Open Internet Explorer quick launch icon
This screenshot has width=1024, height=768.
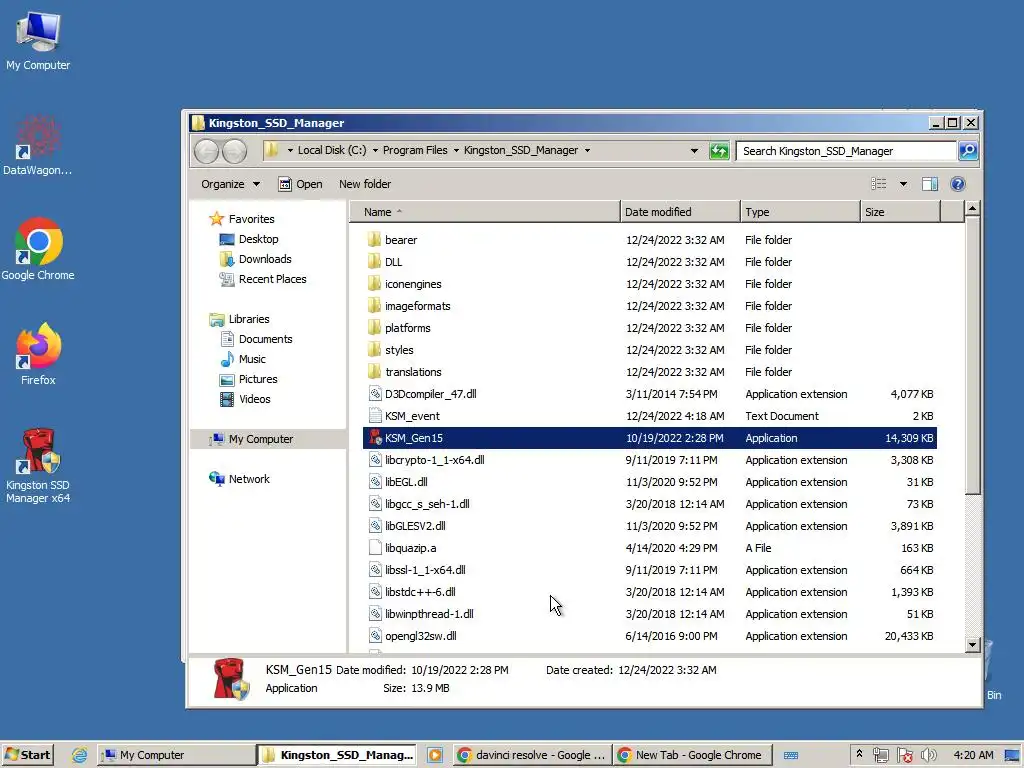pos(80,755)
